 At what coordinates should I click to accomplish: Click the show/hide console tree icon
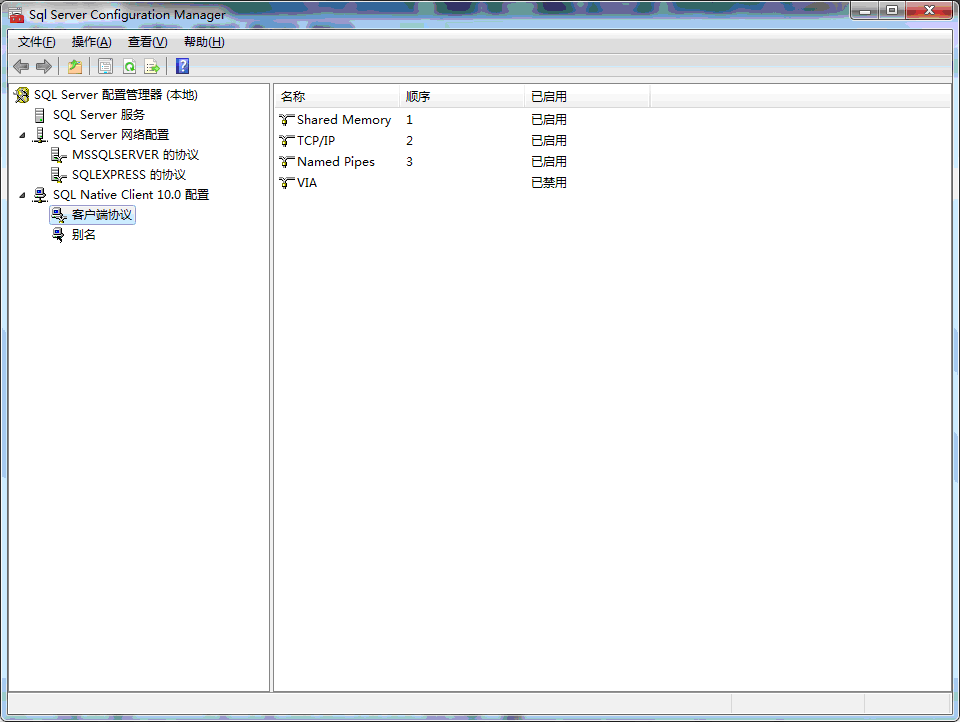coord(75,66)
